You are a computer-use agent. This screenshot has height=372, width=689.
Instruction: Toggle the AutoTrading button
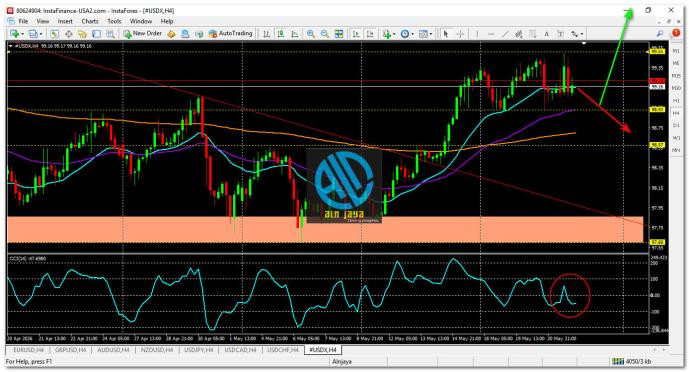tap(230, 34)
